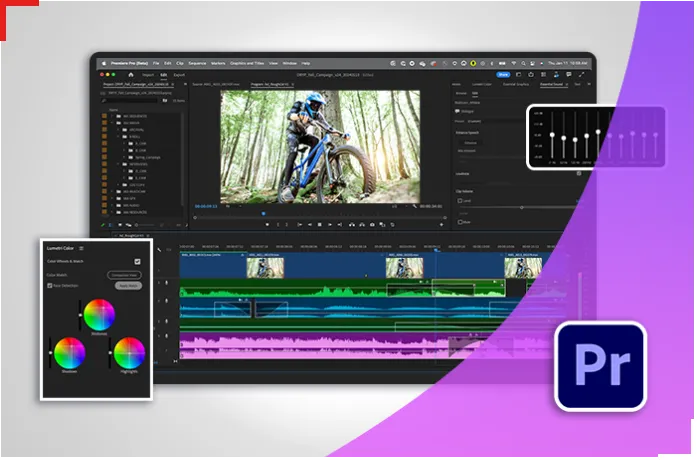697x460 pixels.
Task: Toggle the Face Detection checkbox
Action: pyautogui.click(x=50, y=286)
